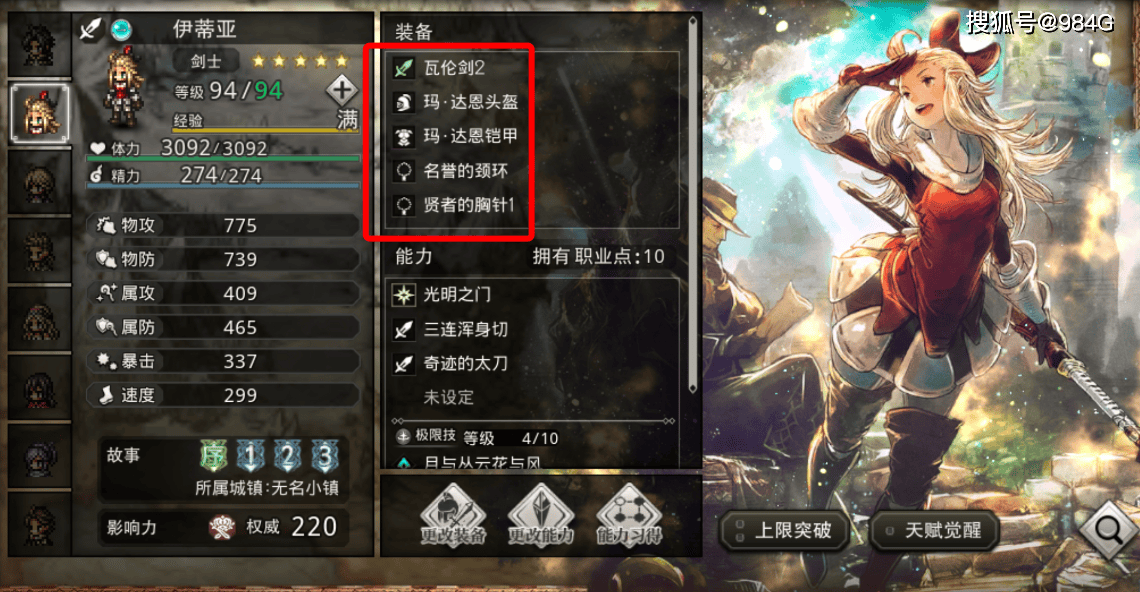Screen dimensions: 1140x592
Task: Select the 瓦伦剑2 sword equipment slot
Action: [534, 68]
